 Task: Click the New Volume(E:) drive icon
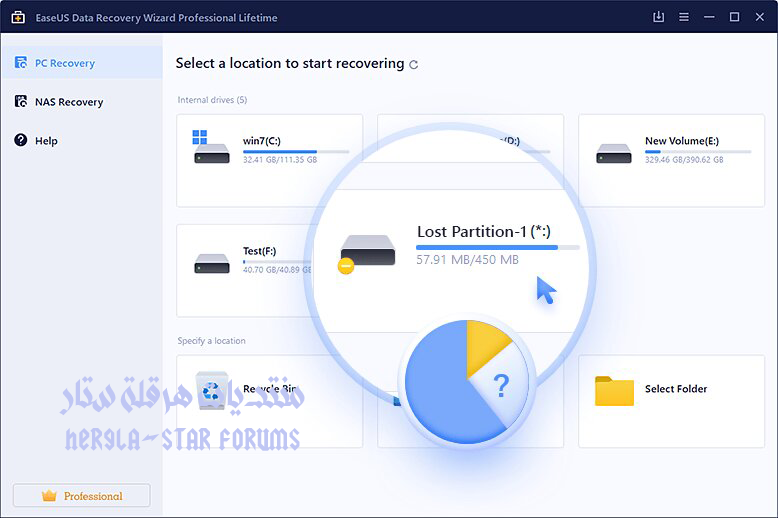tap(614, 153)
